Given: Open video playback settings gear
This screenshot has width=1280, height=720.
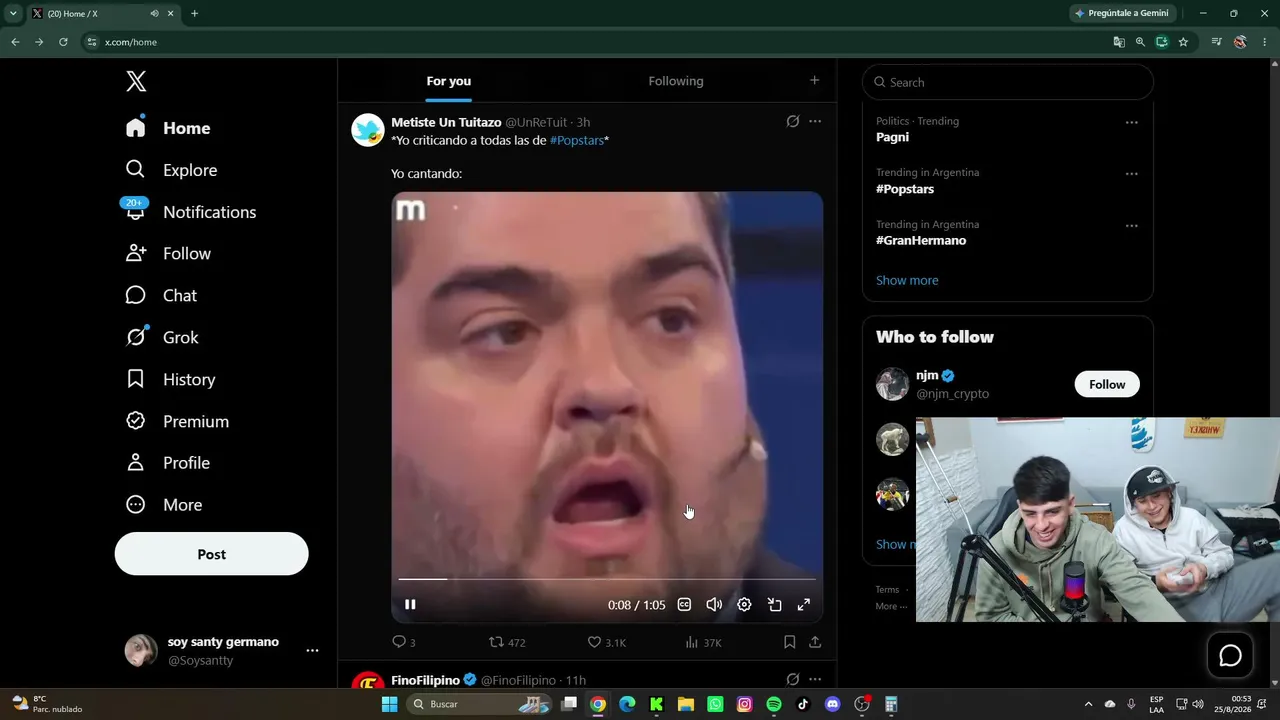Looking at the screenshot, I should point(744,604).
